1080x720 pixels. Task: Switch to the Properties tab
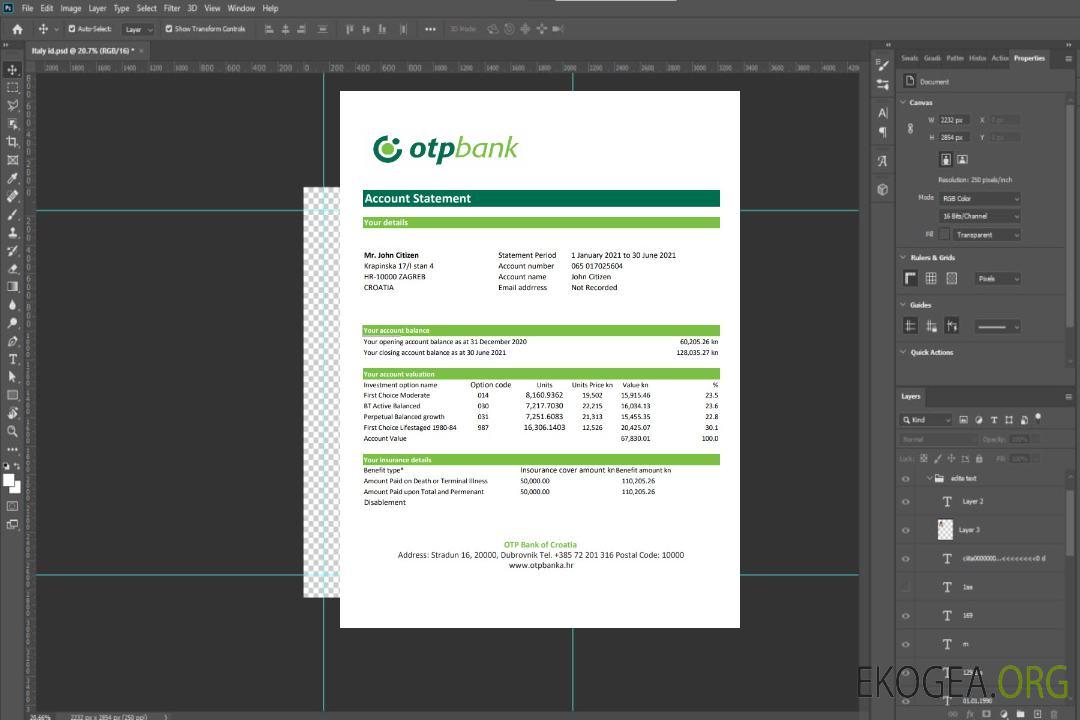(1029, 59)
